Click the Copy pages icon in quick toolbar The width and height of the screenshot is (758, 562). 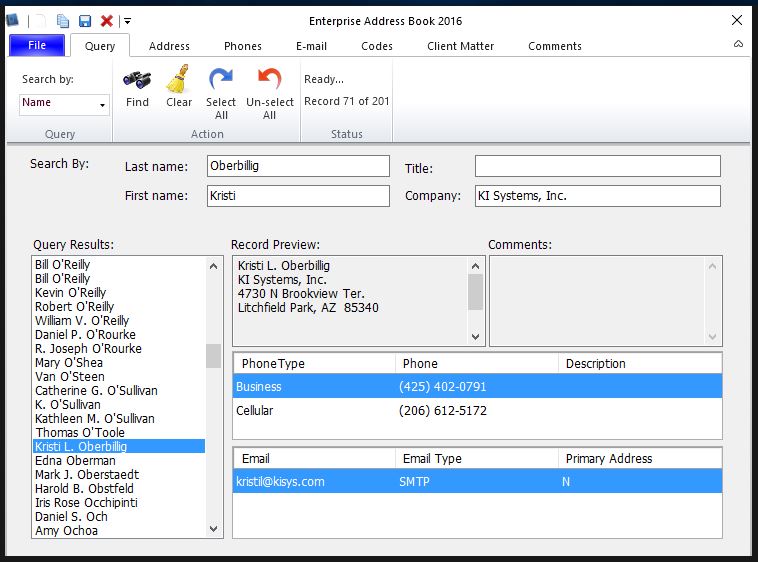(63, 21)
